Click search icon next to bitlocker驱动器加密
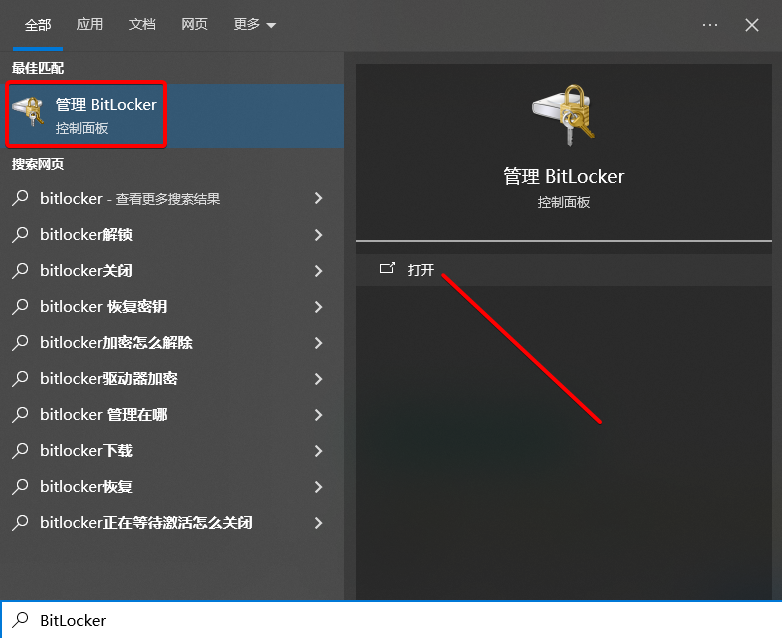782x638 pixels. 20,378
